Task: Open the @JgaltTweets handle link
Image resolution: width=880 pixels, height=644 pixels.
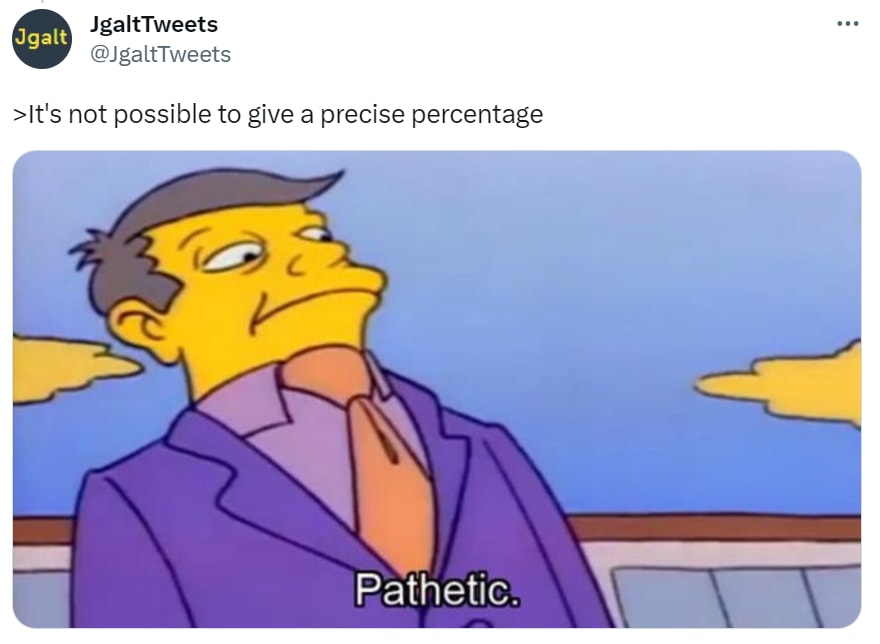Action: [x=161, y=54]
